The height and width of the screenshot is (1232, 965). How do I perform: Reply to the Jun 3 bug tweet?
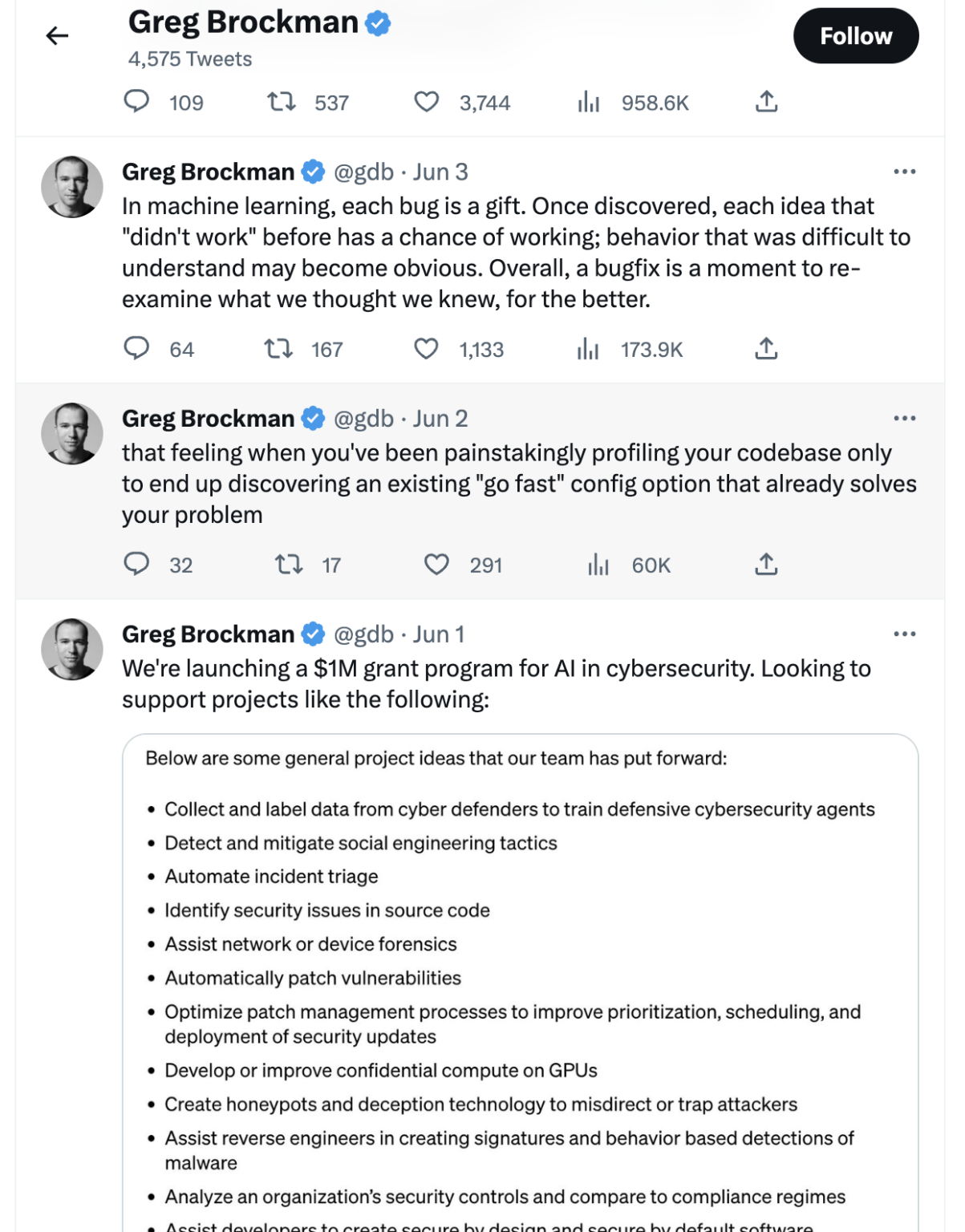(x=136, y=348)
